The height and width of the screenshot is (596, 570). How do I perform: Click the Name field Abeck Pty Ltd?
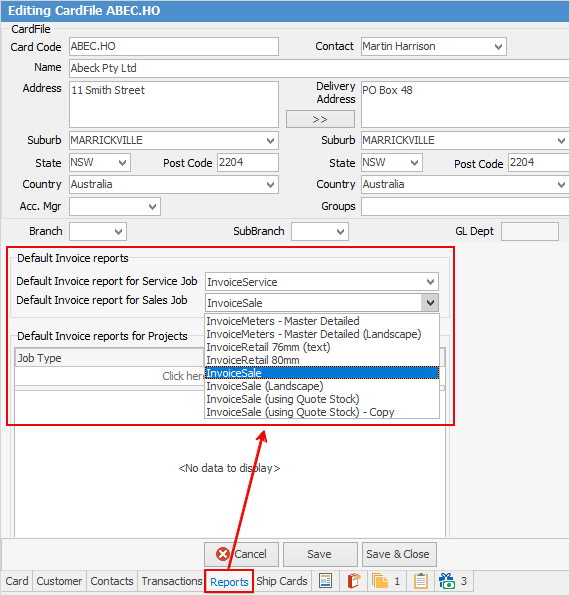(319, 68)
